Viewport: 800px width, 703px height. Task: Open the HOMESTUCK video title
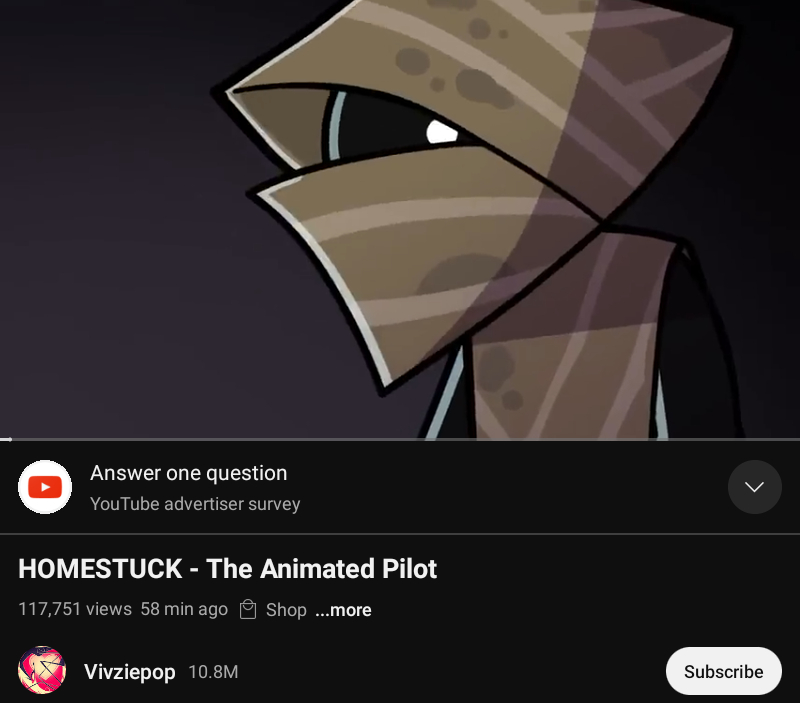[x=228, y=568]
